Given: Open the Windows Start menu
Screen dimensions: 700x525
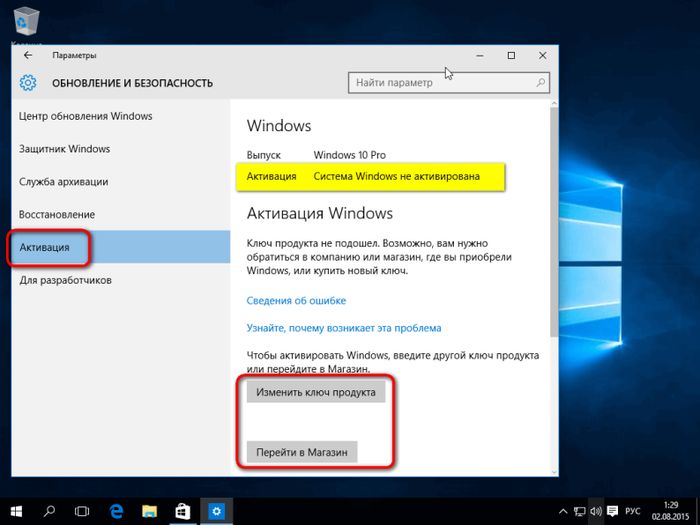Looking at the screenshot, I should (16, 511).
